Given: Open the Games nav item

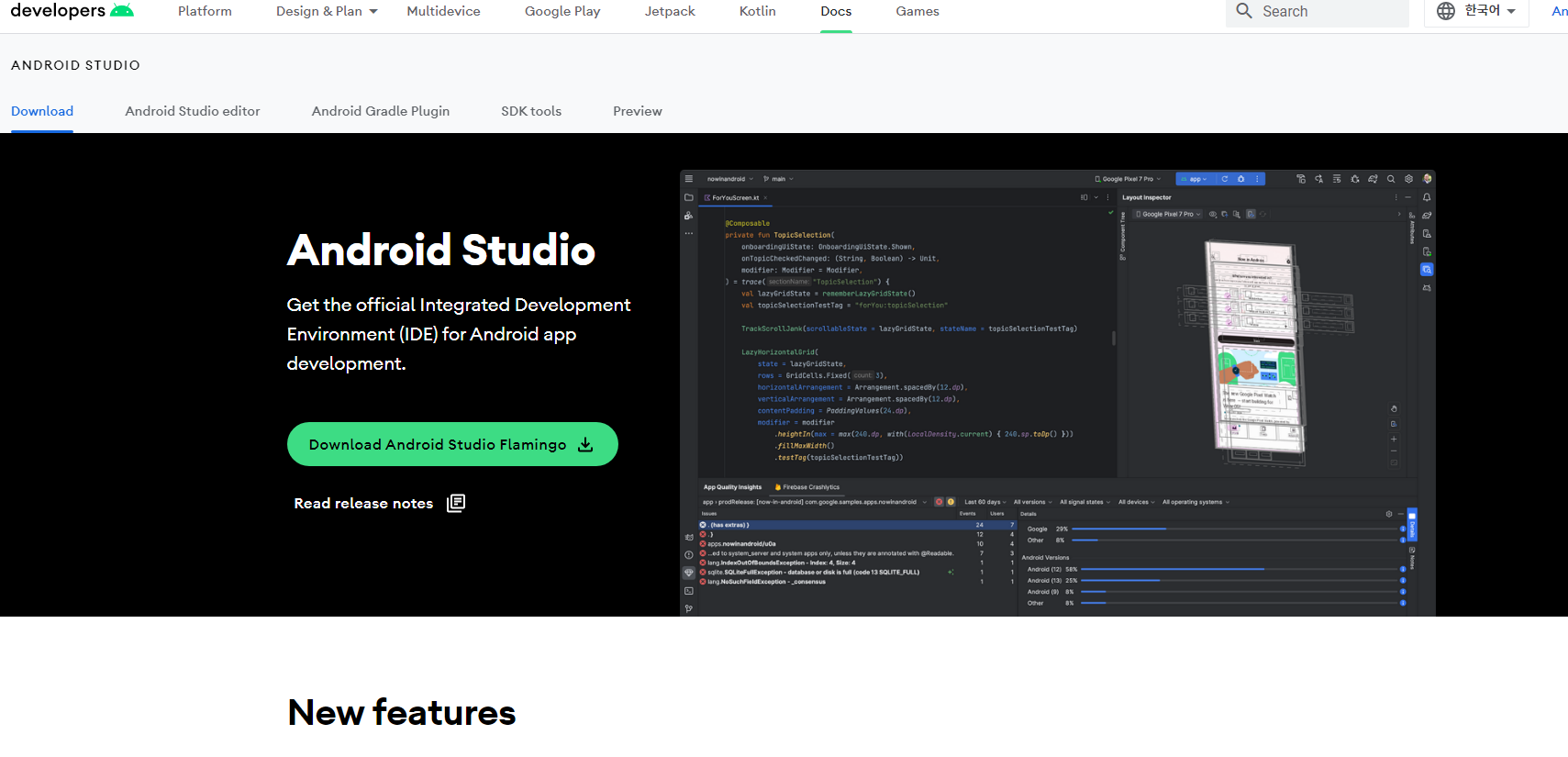Looking at the screenshot, I should tap(917, 11).
